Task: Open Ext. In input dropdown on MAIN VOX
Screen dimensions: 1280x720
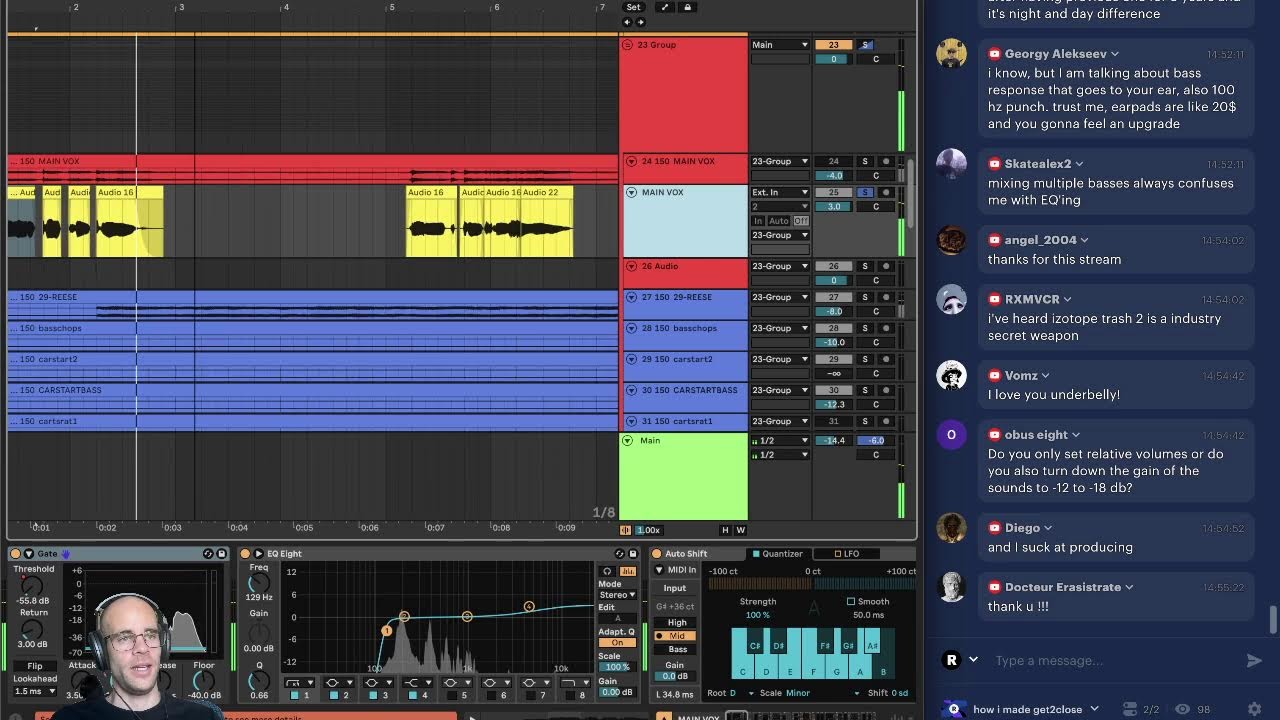Action: click(780, 192)
